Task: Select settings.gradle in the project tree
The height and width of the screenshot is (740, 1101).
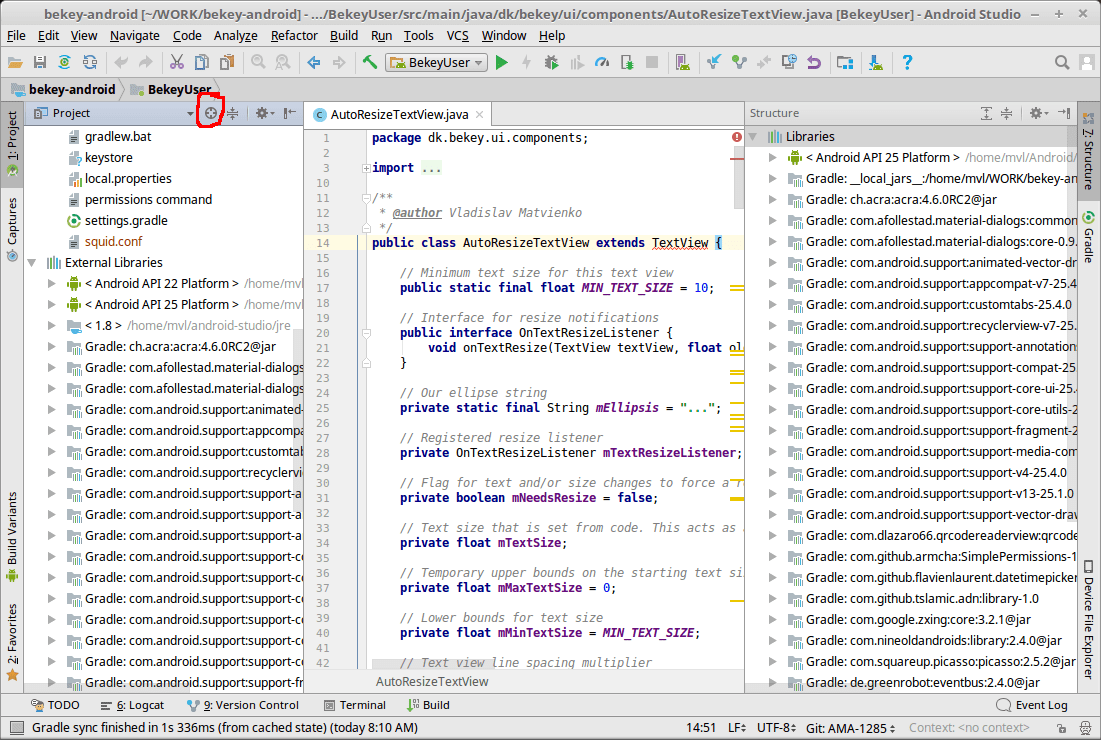Action: tap(125, 221)
